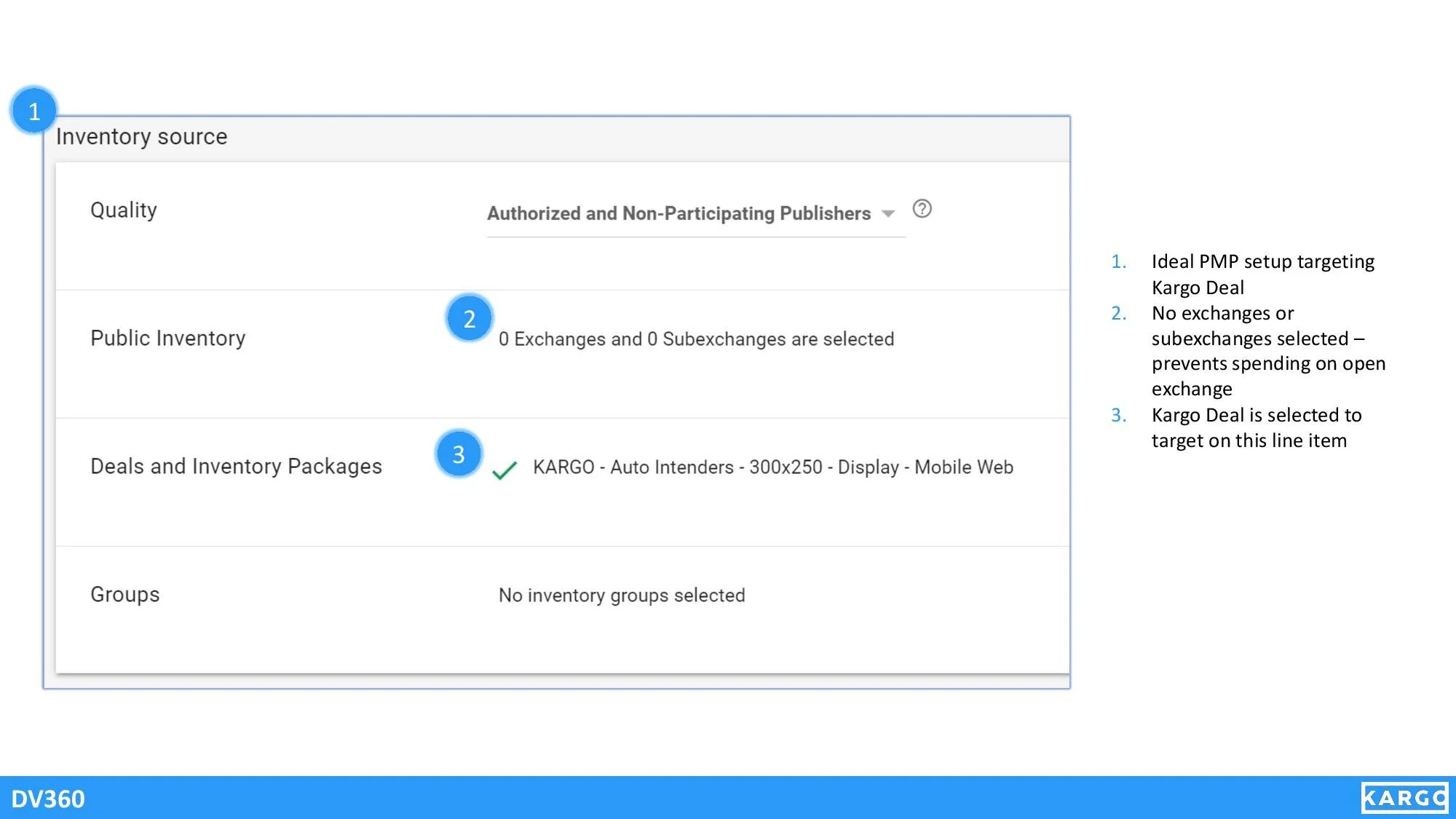Image resolution: width=1456 pixels, height=819 pixels.
Task: Expand the Public Inventory exchanges selector
Action: point(695,339)
